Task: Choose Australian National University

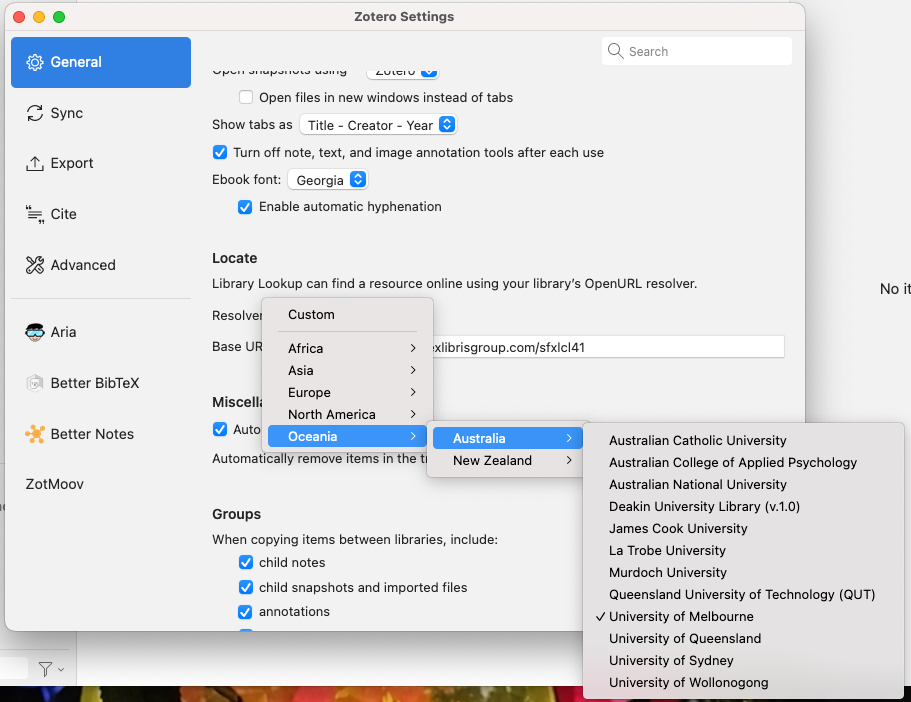Action: pos(744,485)
